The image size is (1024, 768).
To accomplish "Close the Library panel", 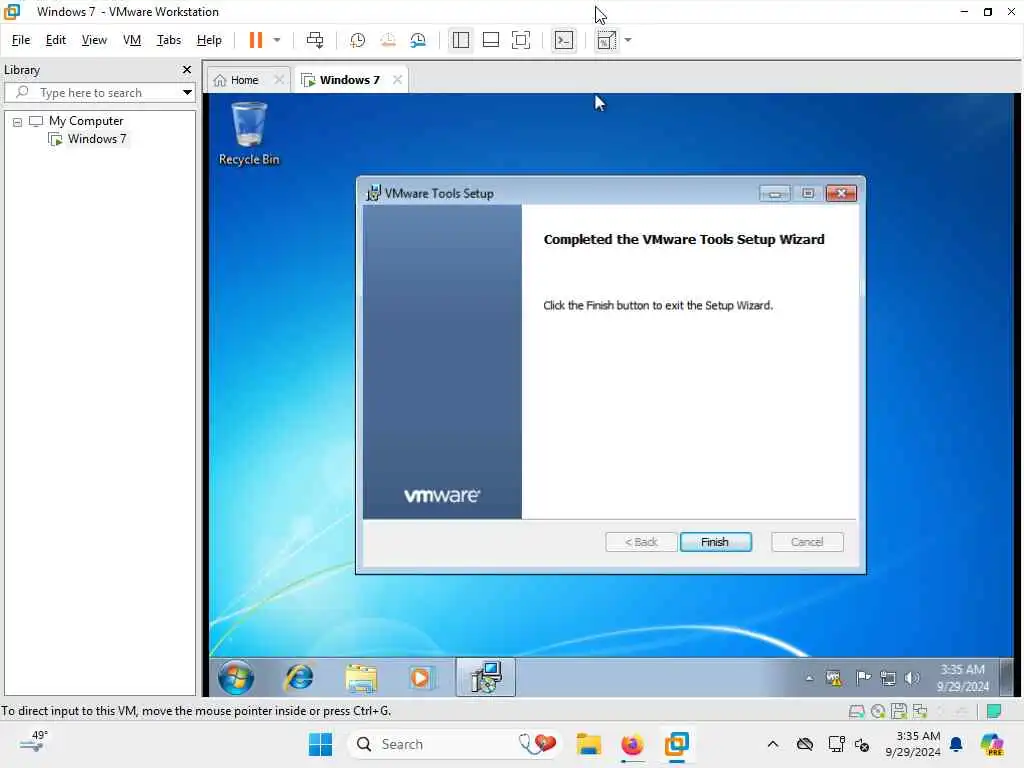I will click(x=187, y=69).
